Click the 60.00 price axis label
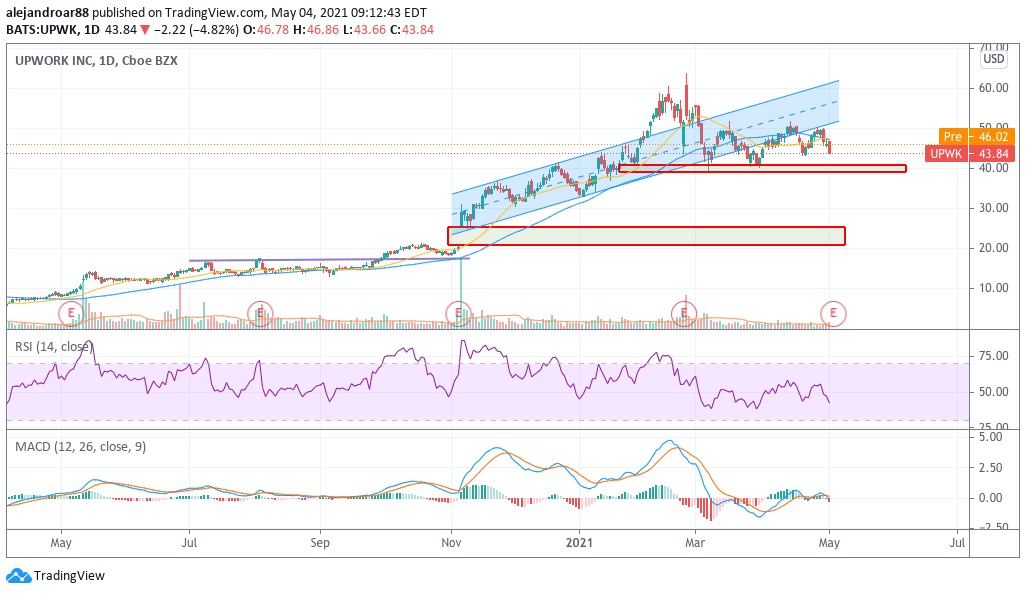 993,88
